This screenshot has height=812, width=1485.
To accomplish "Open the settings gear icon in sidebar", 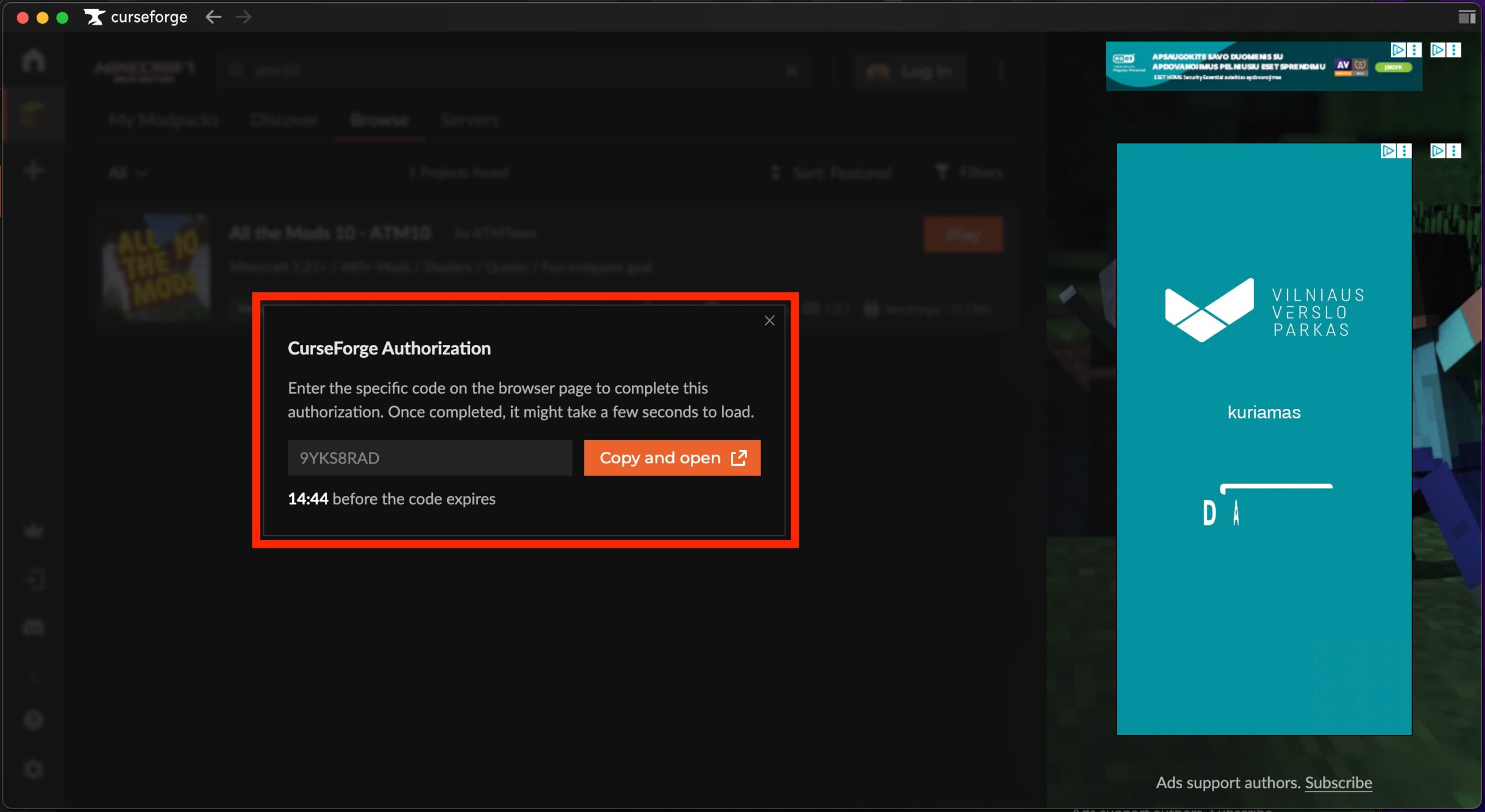I will pos(34,770).
